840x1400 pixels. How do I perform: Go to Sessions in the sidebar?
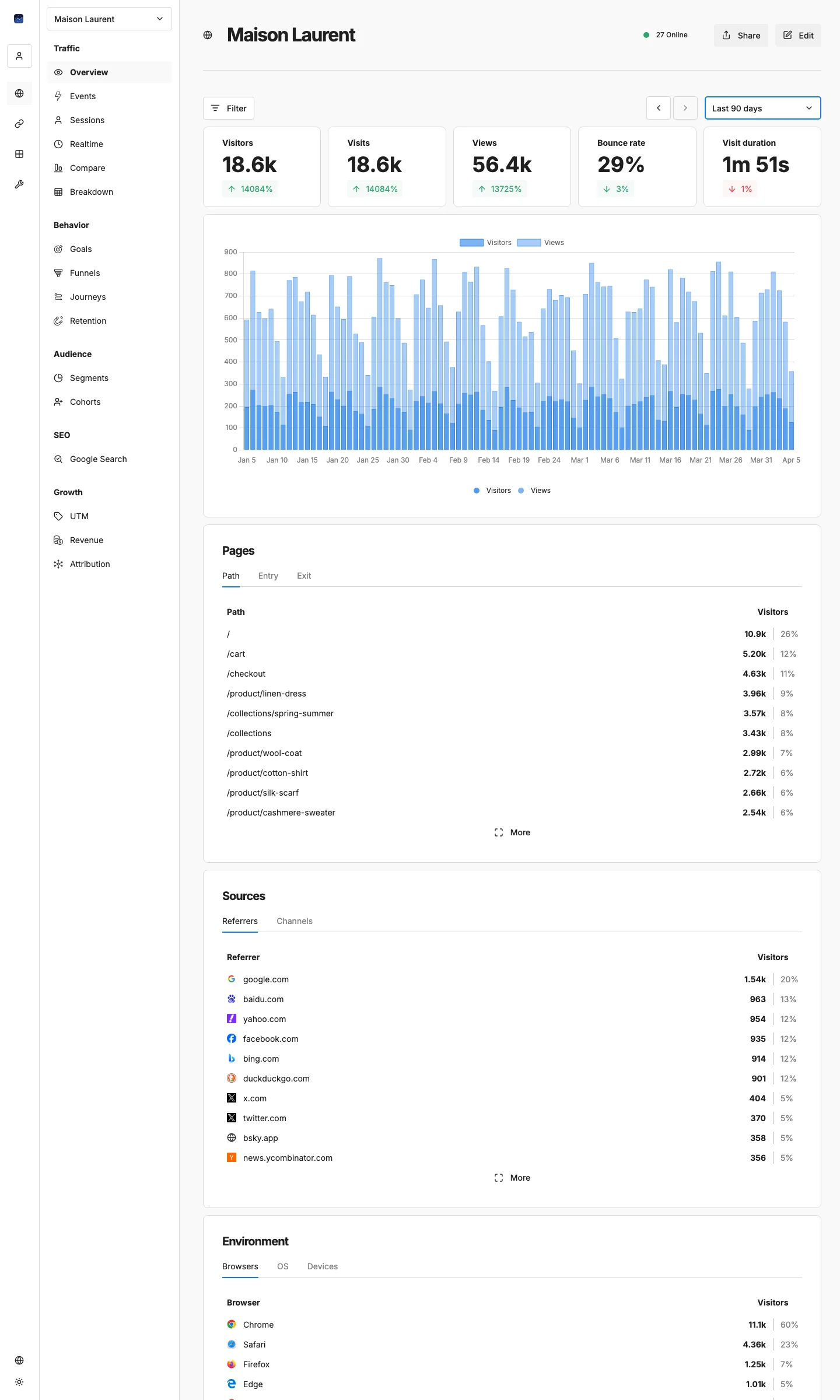(x=109, y=120)
